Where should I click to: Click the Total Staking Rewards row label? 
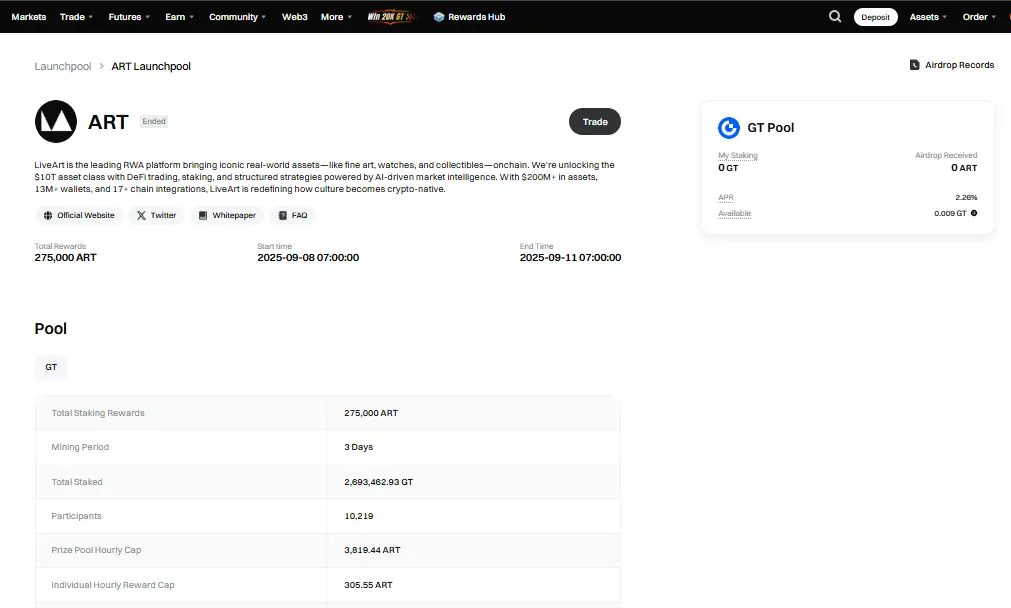[x=98, y=413]
